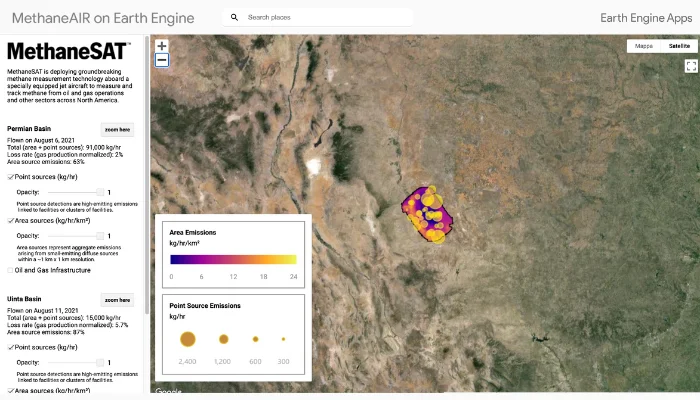The height and width of the screenshot is (400, 700).
Task: Zoom out on the map with minus button
Action: (x=162, y=60)
